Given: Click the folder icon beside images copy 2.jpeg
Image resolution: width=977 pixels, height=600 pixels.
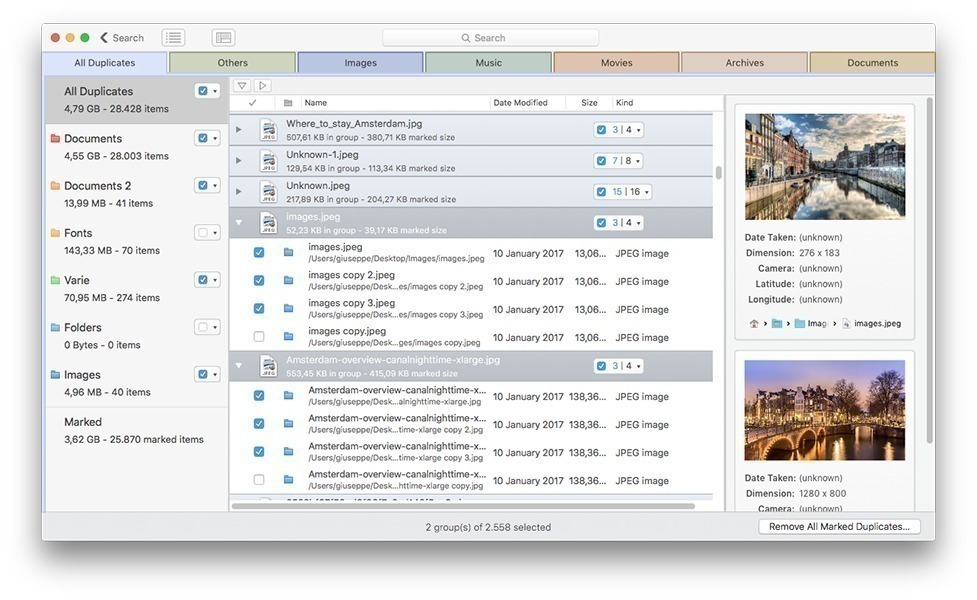Looking at the screenshot, I should 288,281.
